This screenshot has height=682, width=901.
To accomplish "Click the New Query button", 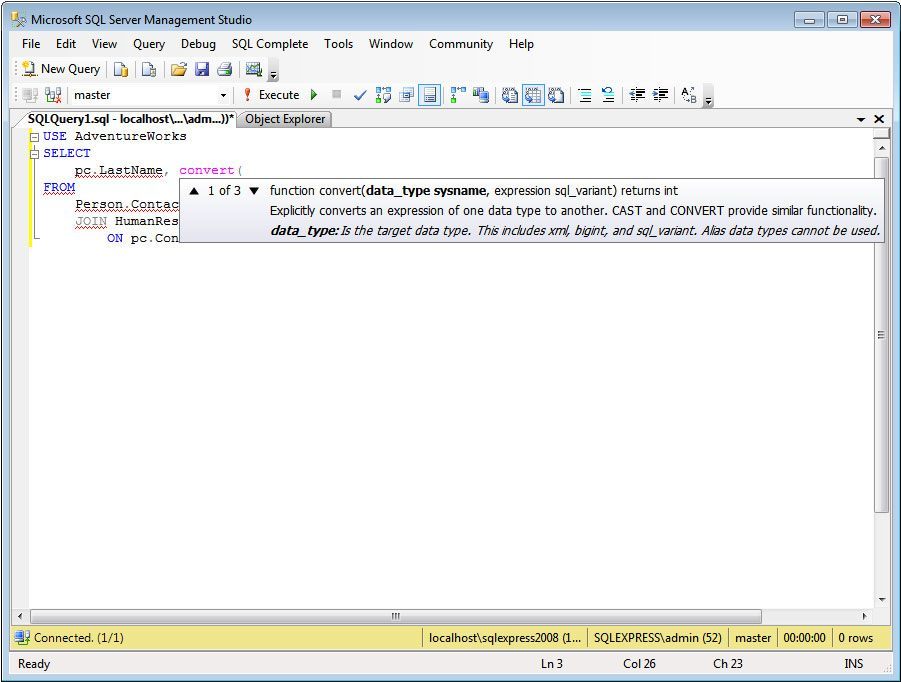I will [x=62, y=68].
